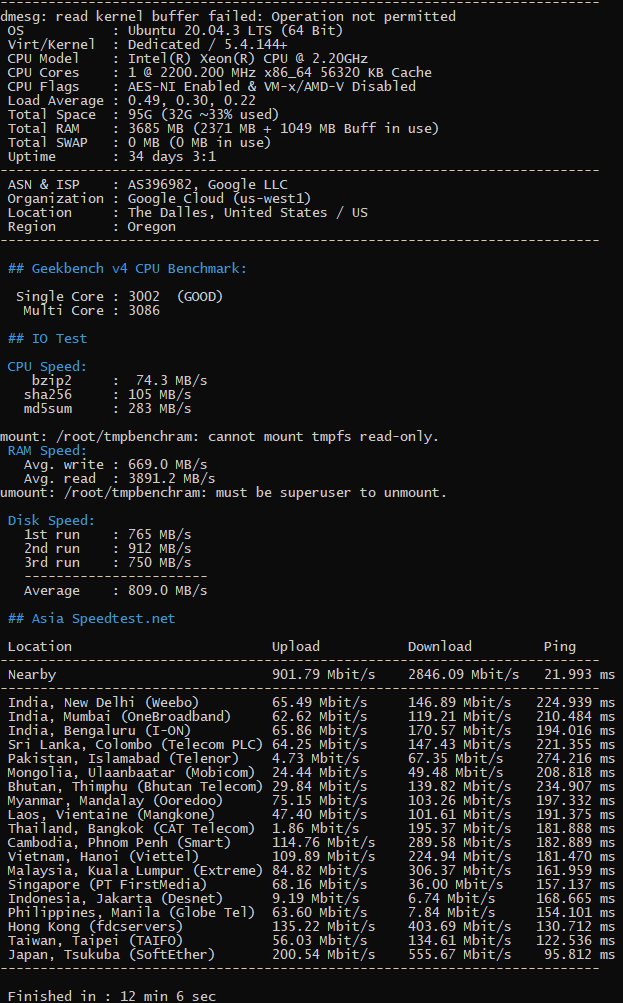623x1003 pixels.
Task: Select Avg. write 669.0 MB/s
Action: coord(168,466)
